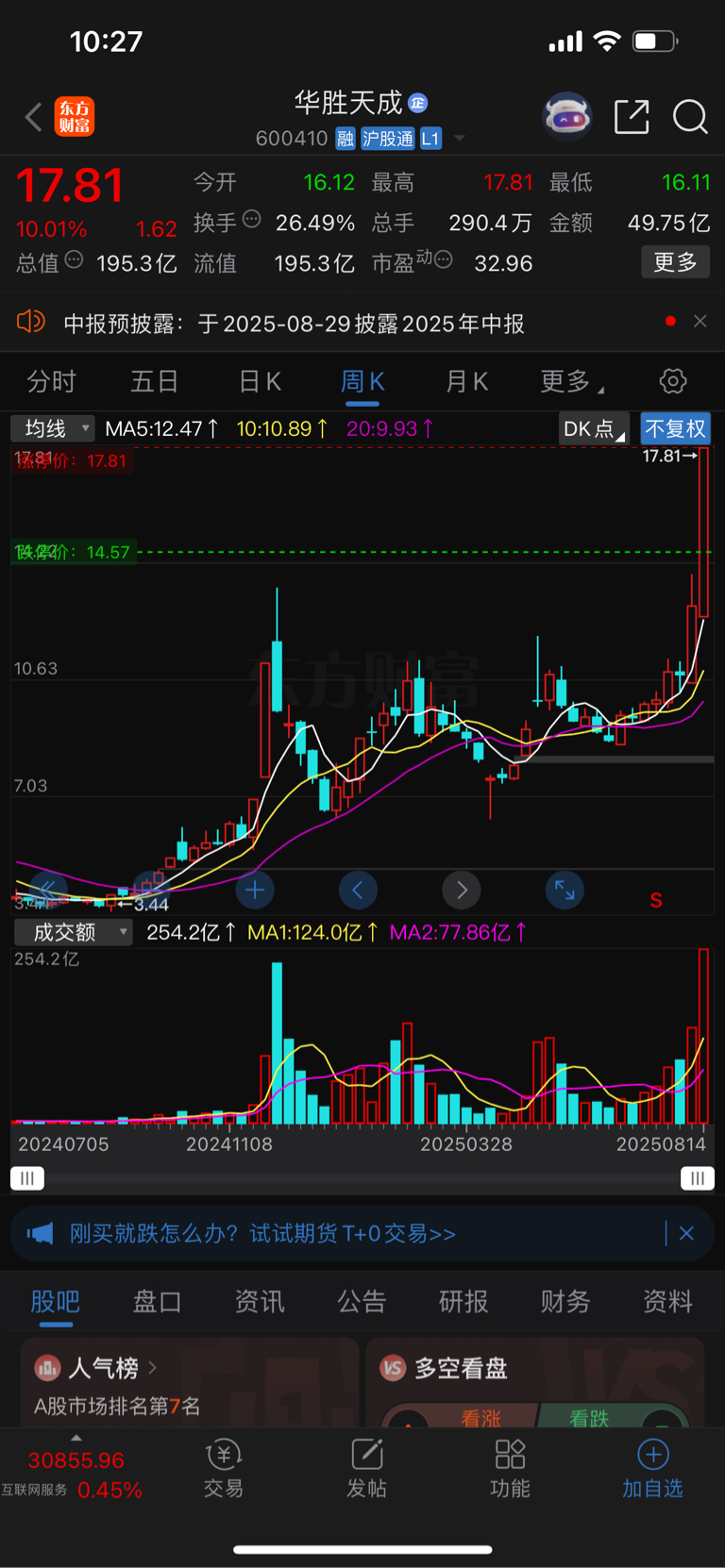Image resolution: width=725 pixels, height=1568 pixels.
Task: Tap the latest weekly candlestick bar
Action: coord(703,534)
